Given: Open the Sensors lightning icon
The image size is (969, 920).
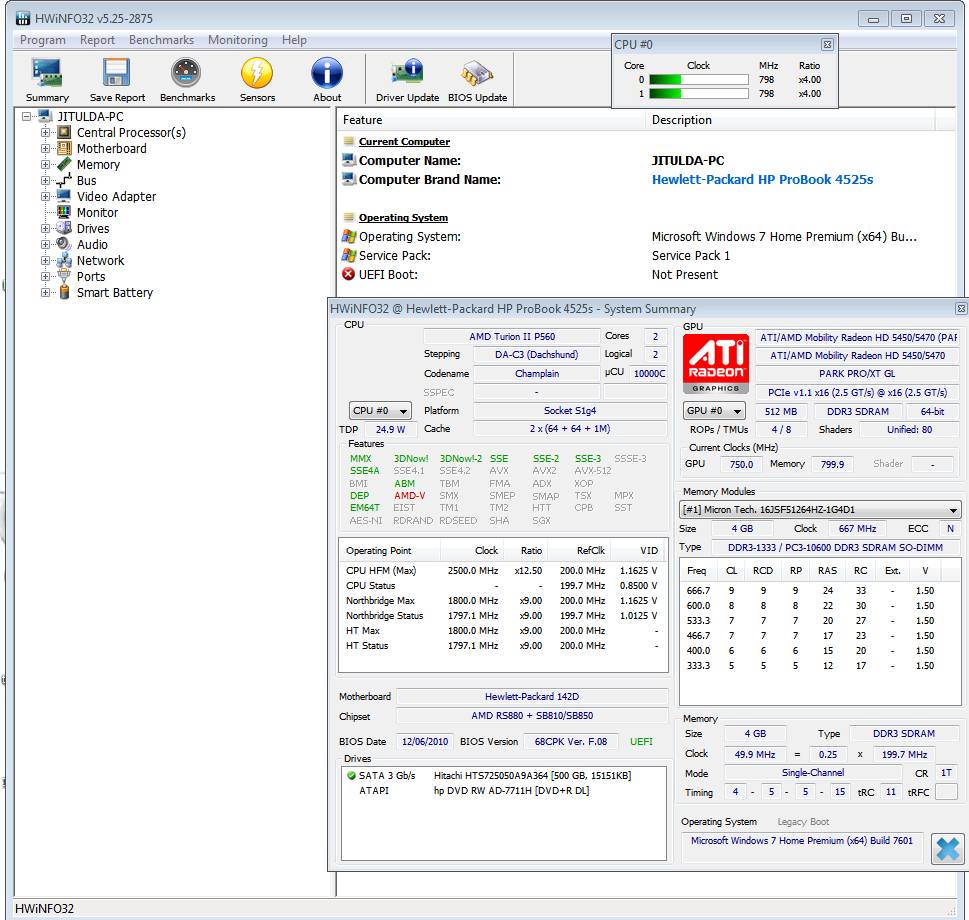Looking at the screenshot, I should [257, 73].
